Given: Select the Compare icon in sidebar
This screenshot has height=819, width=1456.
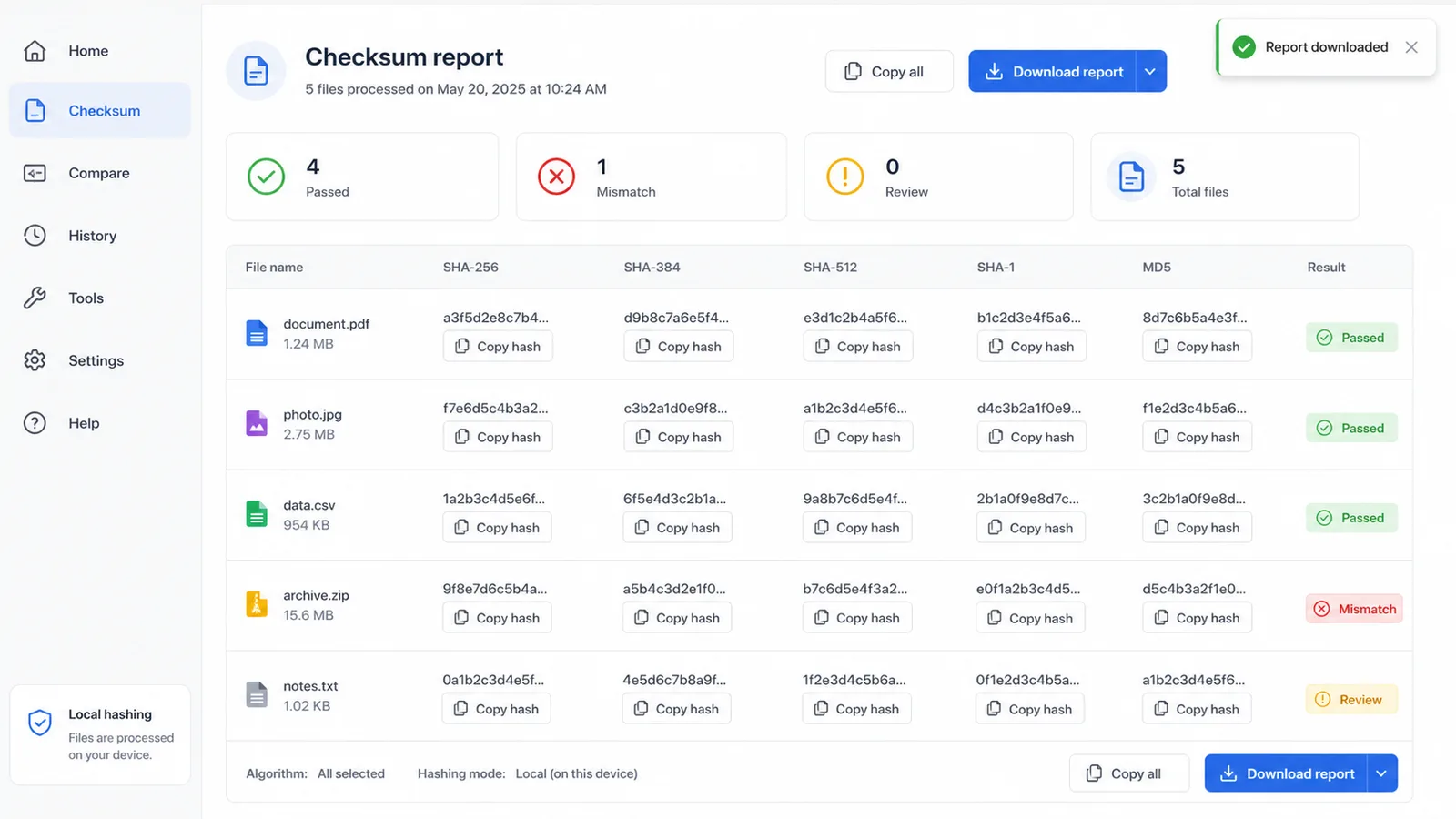Looking at the screenshot, I should tap(35, 173).
